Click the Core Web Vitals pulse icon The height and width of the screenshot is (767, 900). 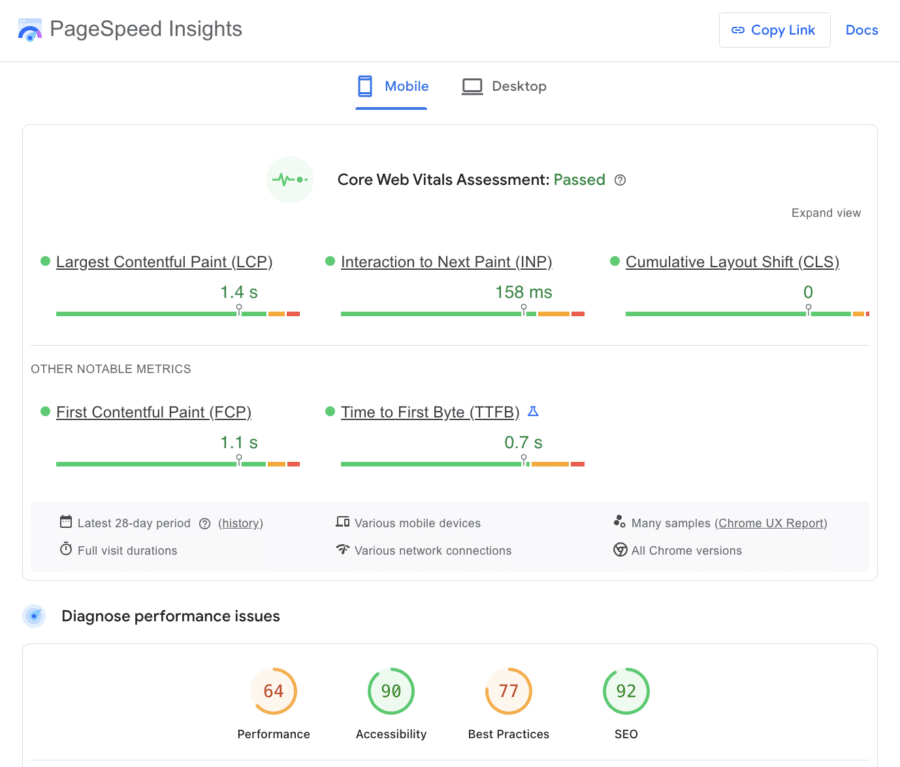[x=290, y=180]
